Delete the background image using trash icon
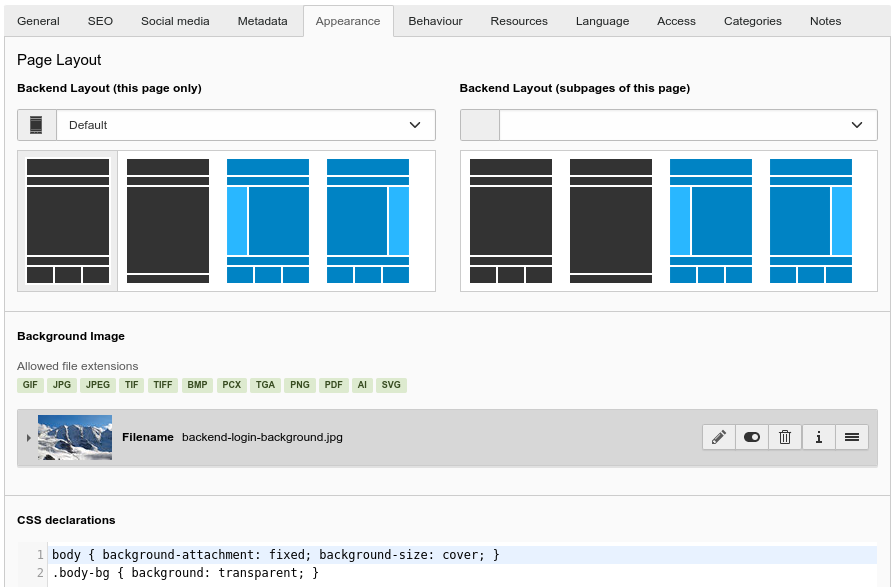This screenshot has height=587, width=895. click(785, 437)
